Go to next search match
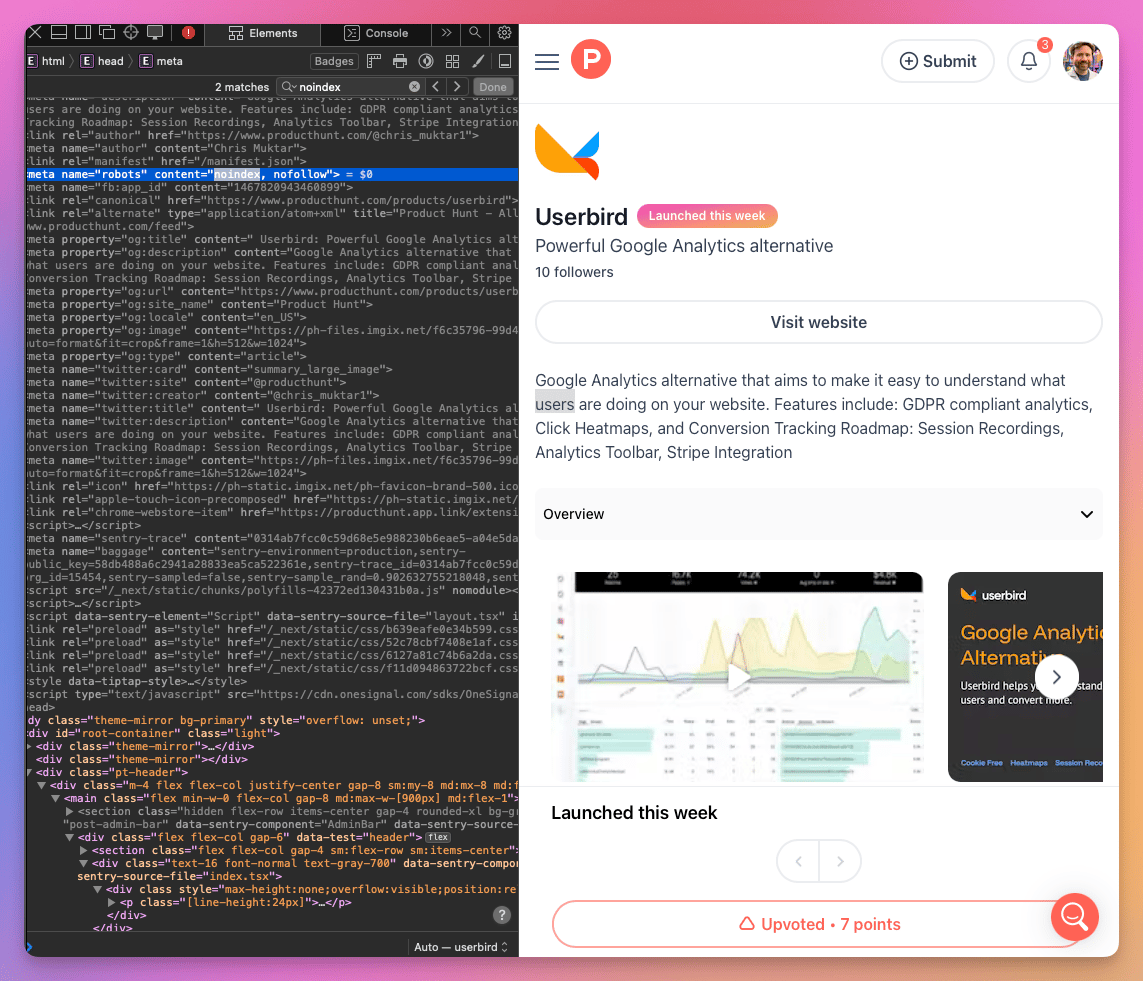Screen dimensions: 1143x981 pyautogui.click(x=457, y=86)
